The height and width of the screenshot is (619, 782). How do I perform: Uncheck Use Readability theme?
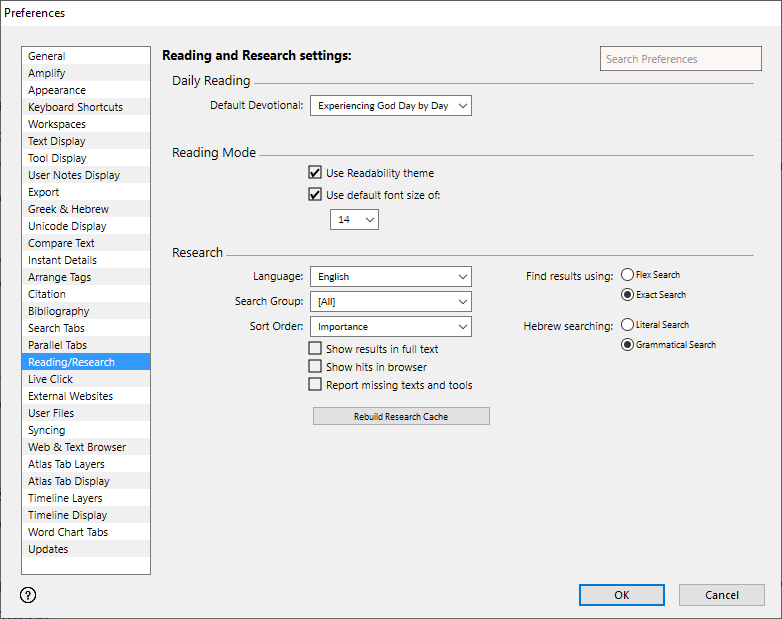click(316, 173)
